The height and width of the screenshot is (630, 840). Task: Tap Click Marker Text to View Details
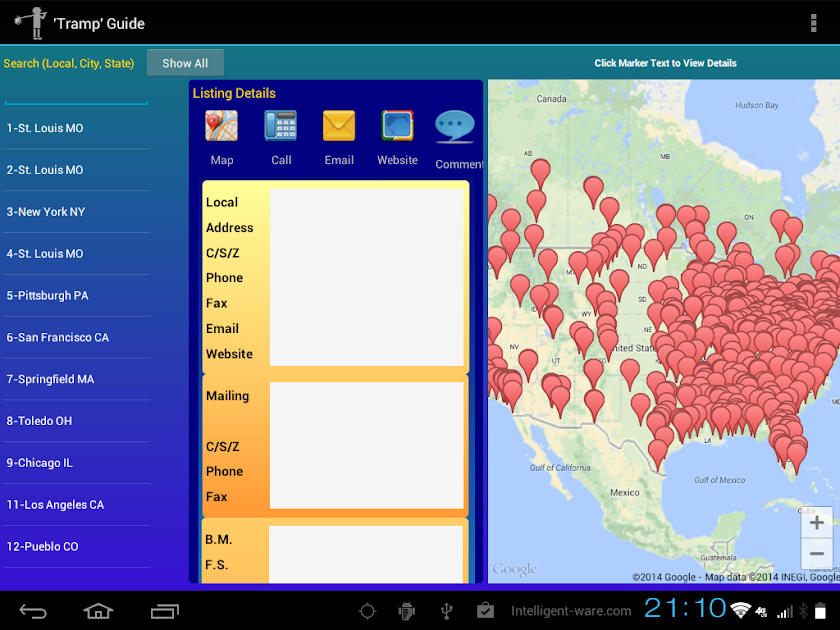click(x=665, y=63)
